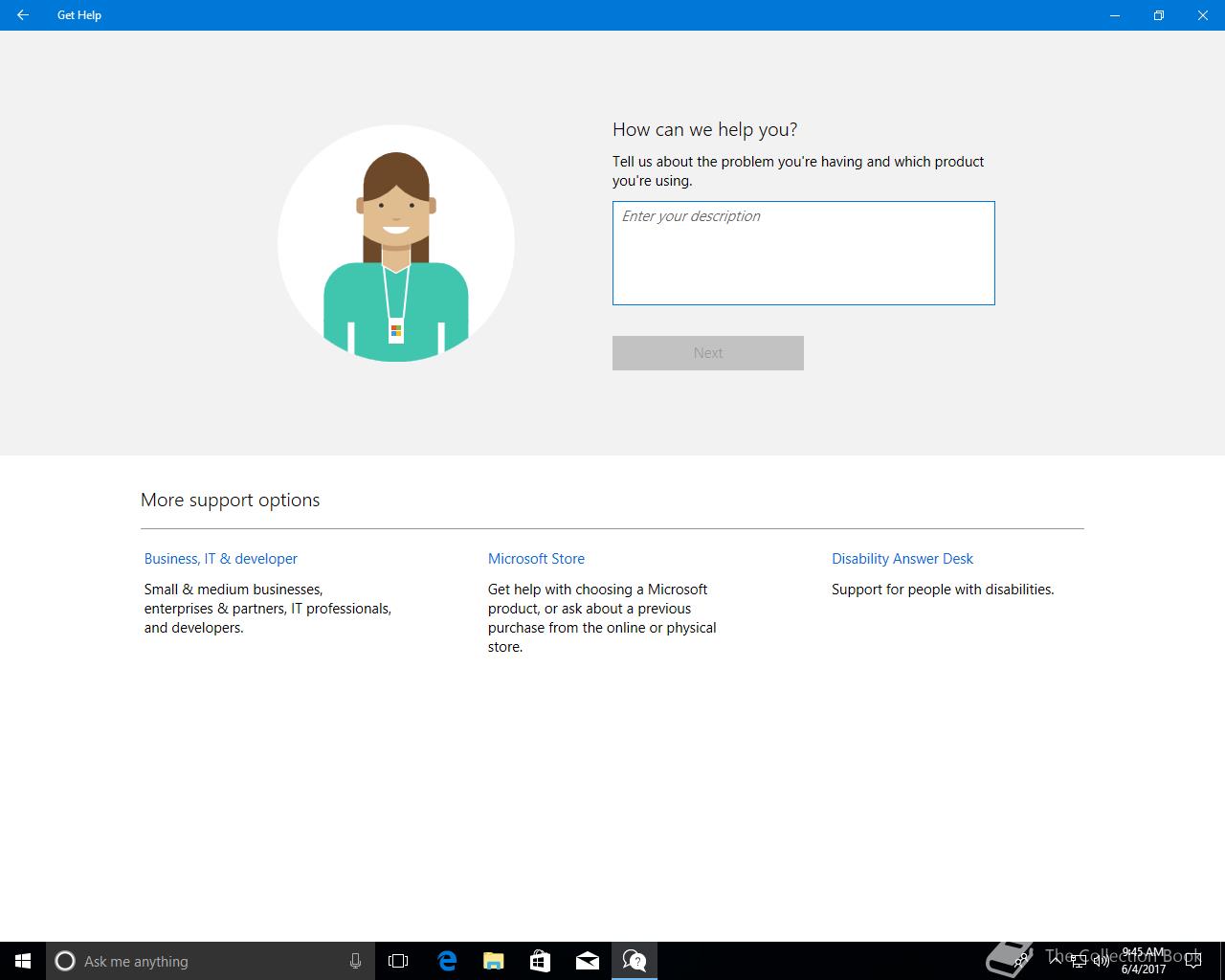Open the Microsoft Store support link
The height and width of the screenshot is (980, 1225).
coord(536,559)
